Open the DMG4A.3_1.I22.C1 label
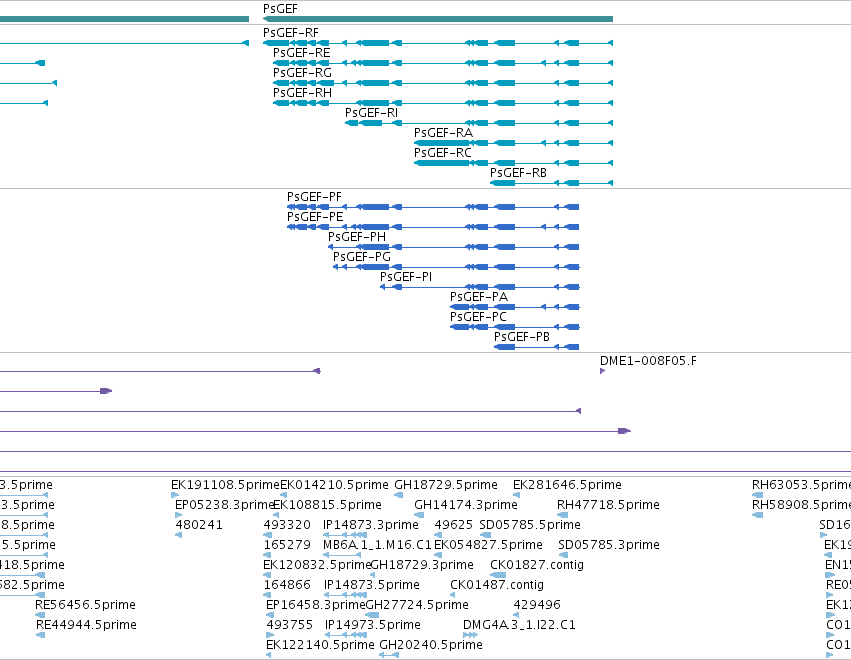 (519, 625)
